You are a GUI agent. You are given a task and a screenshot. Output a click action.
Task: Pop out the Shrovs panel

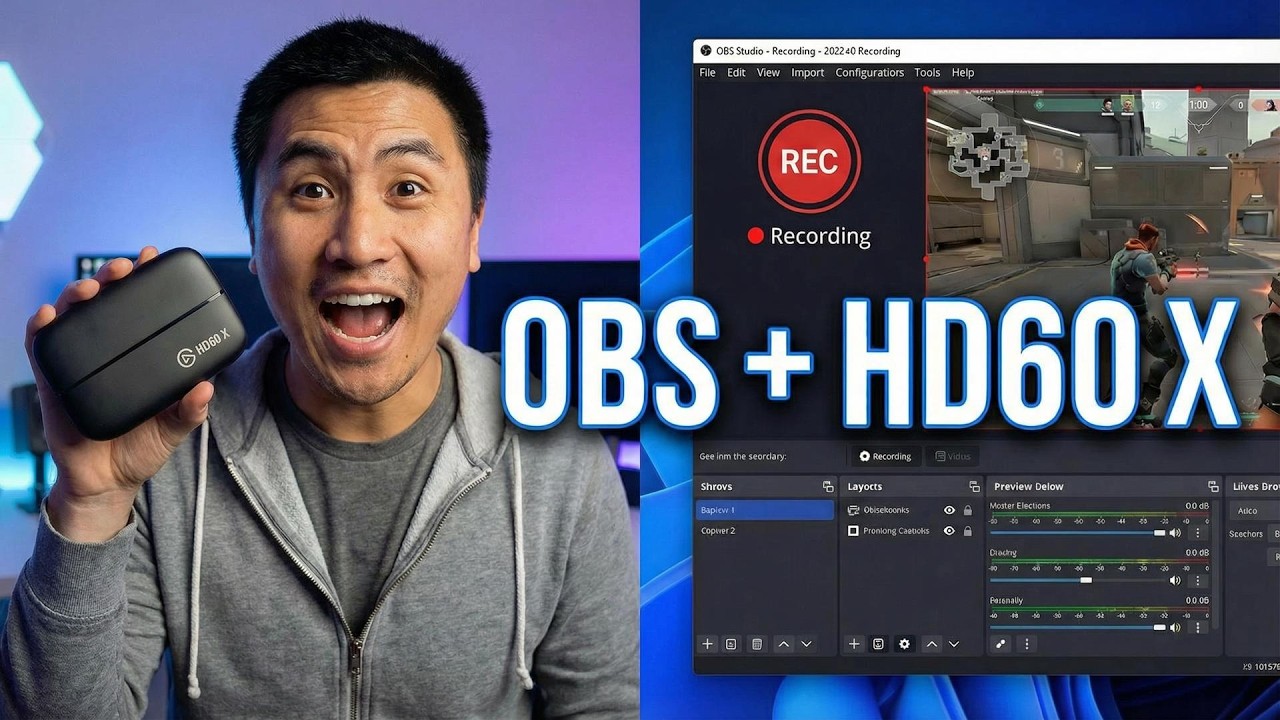point(828,486)
